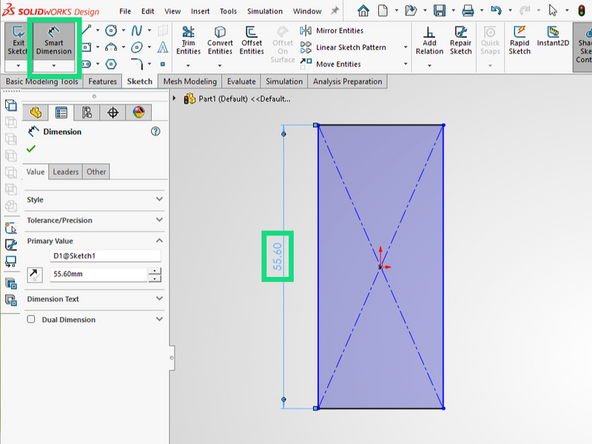
Task: Open the View menu
Action: click(x=173, y=11)
